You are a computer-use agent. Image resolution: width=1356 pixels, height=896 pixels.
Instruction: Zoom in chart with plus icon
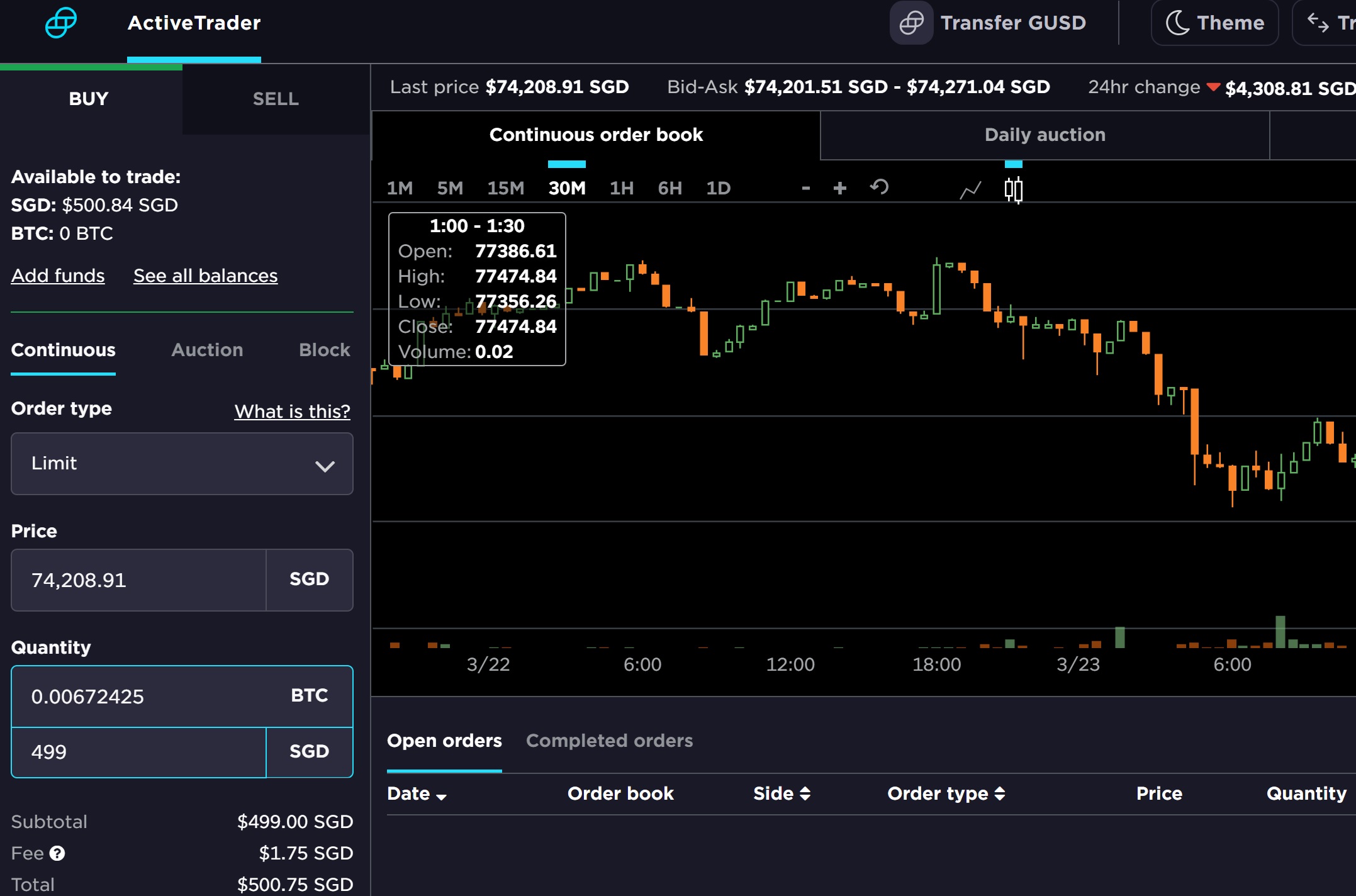tap(839, 188)
